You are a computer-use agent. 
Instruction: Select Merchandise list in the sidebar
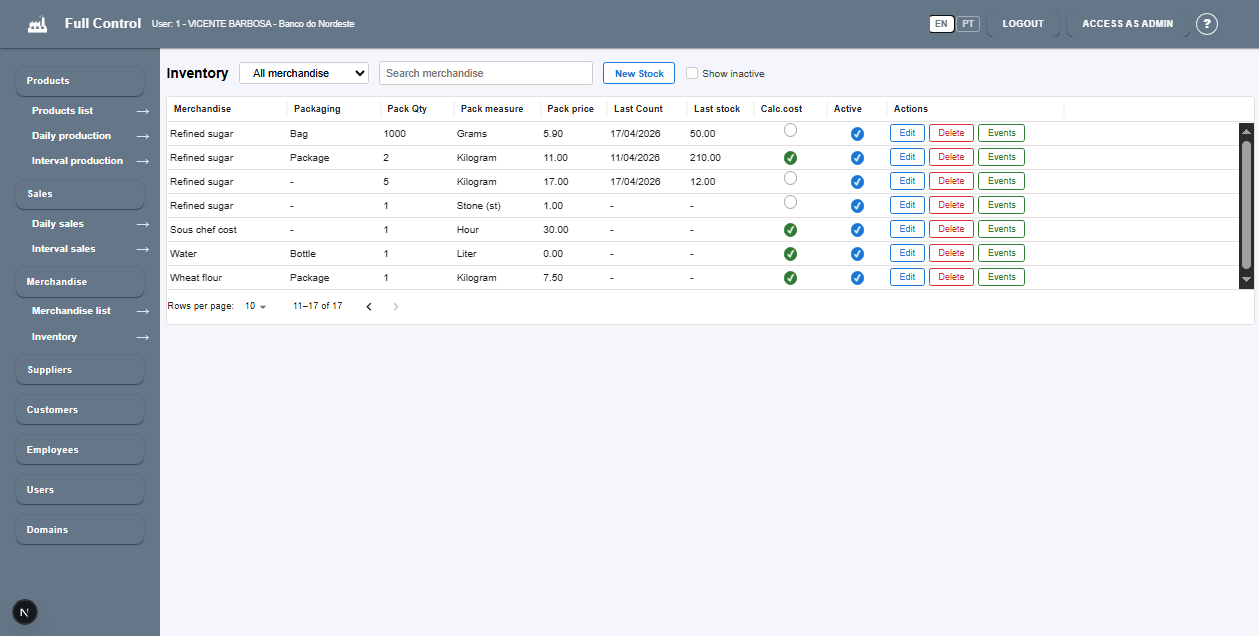click(71, 311)
